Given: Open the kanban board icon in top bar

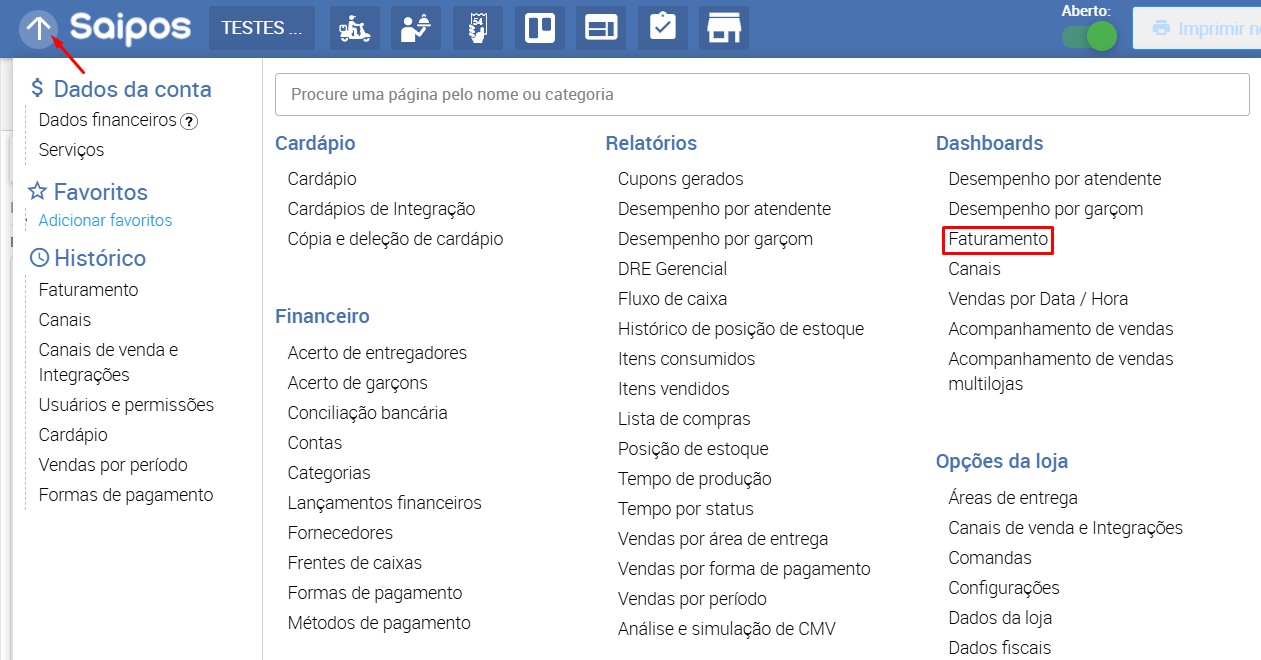Looking at the screenshot, I should tap(540, 28).
